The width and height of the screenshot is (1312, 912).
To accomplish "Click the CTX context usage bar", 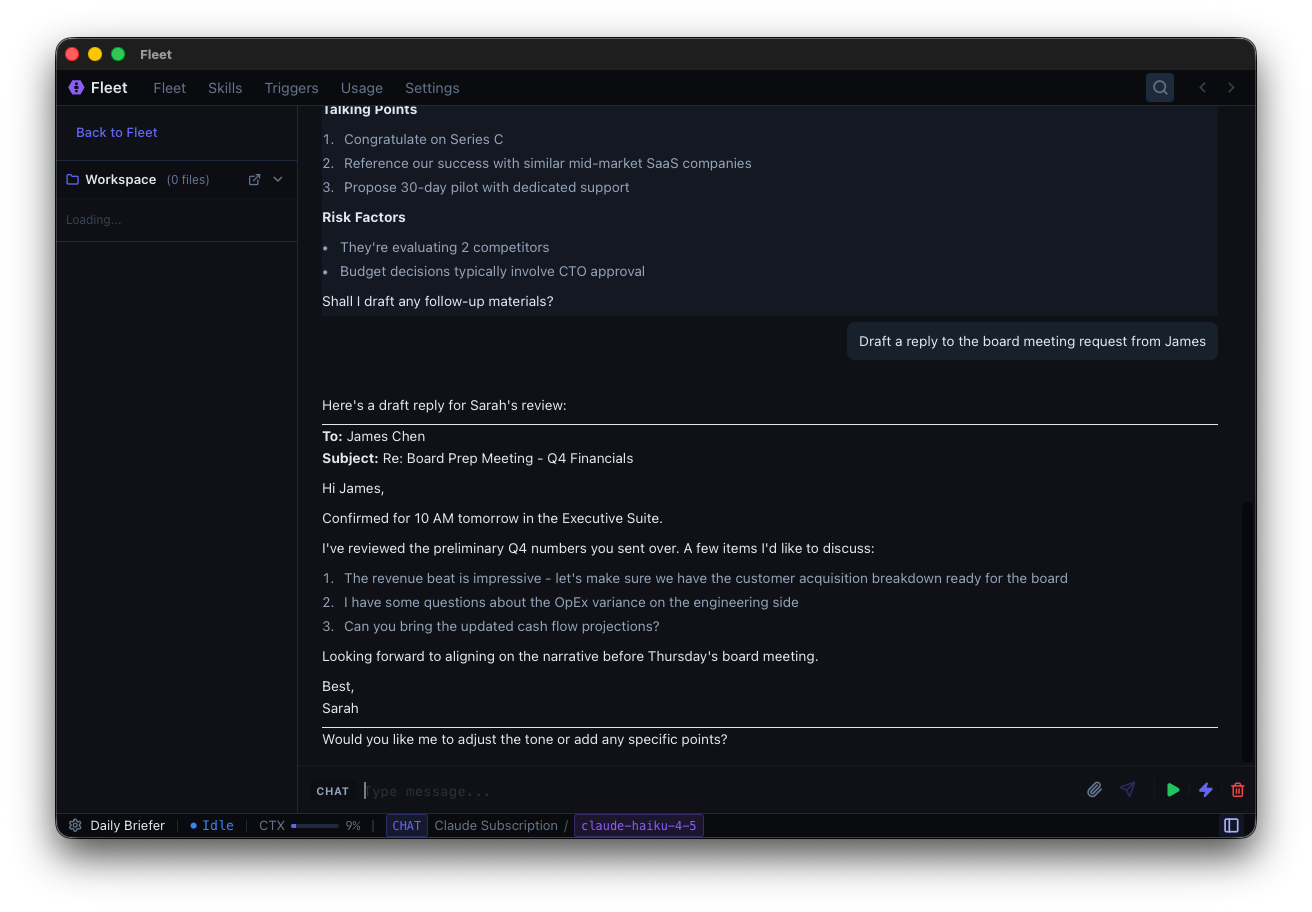I will pos(317,825).
